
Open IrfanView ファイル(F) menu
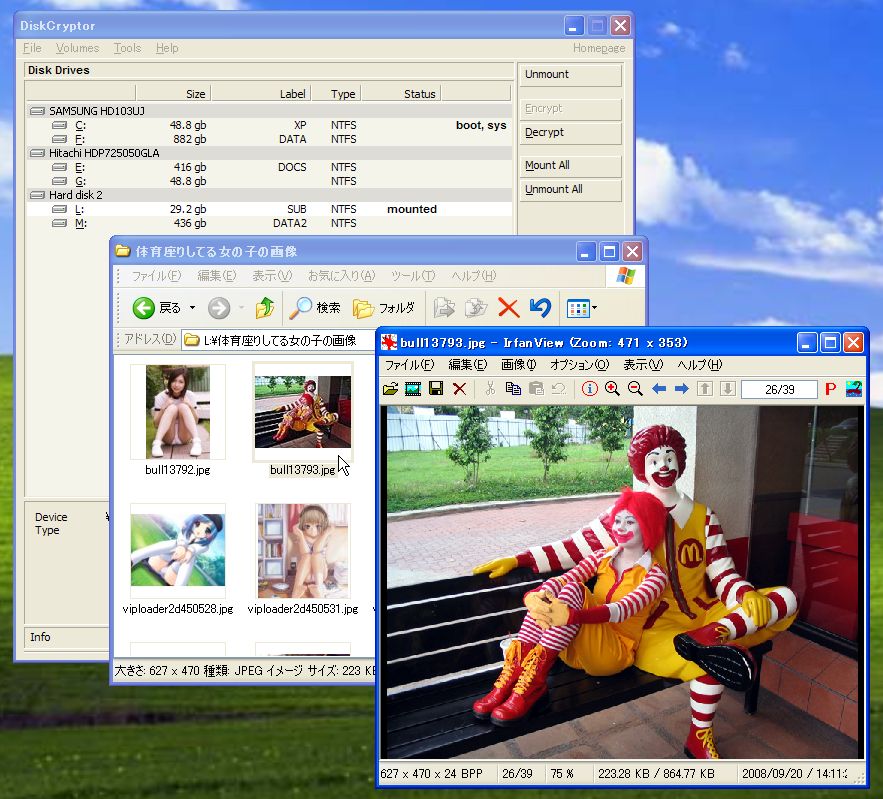(x=409, y=365)
